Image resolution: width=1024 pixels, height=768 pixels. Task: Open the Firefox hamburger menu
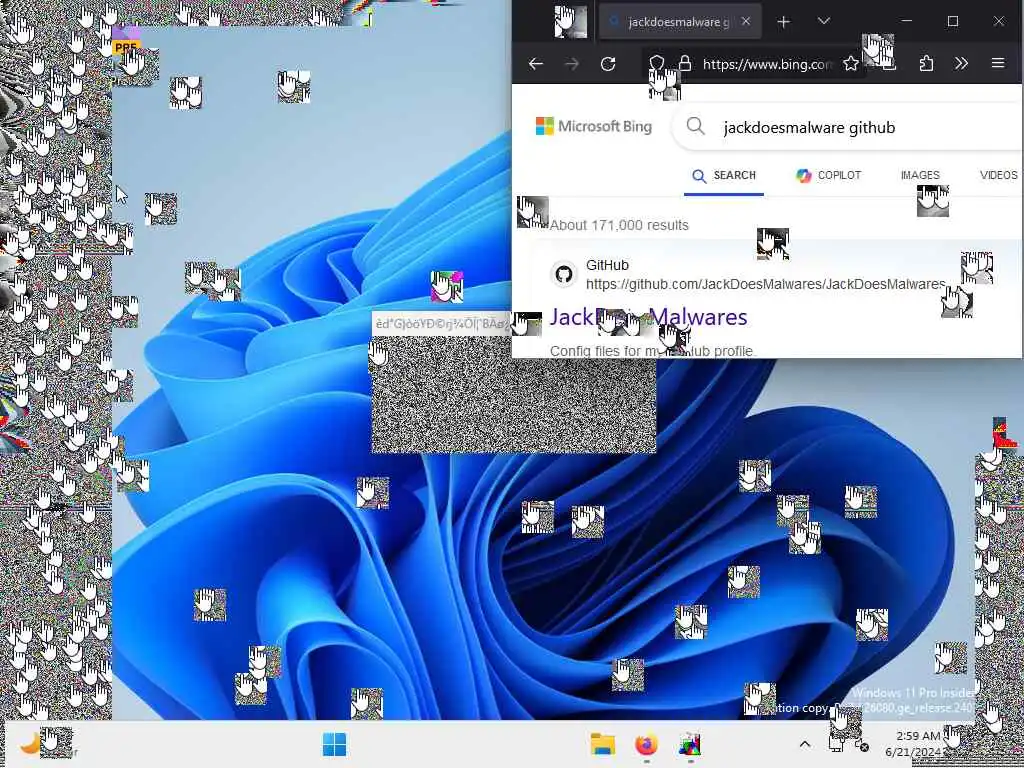coord(998,63)
